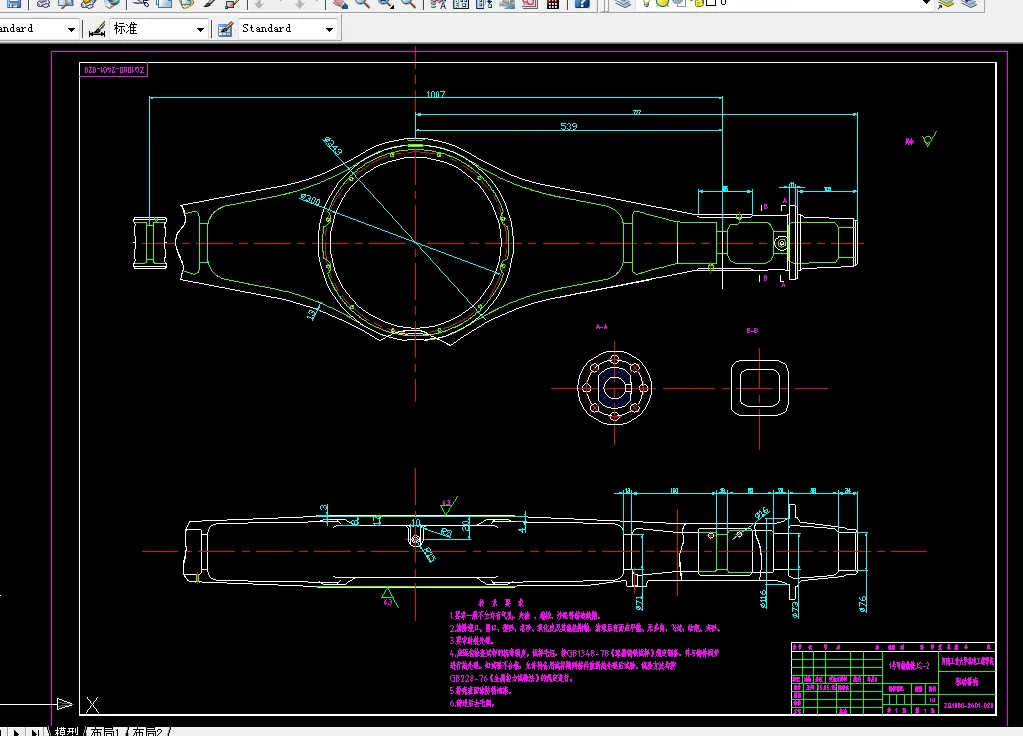Open the dimension style manager icon
This screenshot has height=736, width=1023.
point(97,29)
